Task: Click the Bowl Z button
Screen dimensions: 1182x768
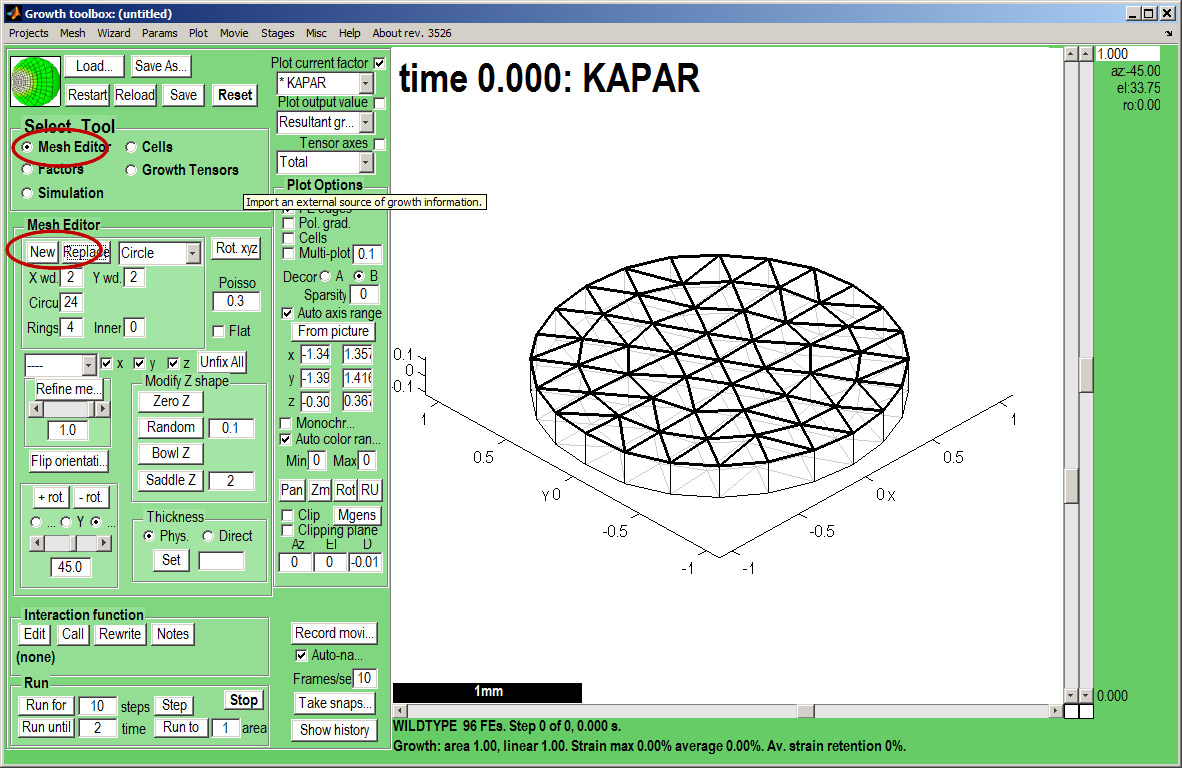Action: (171, 453)
